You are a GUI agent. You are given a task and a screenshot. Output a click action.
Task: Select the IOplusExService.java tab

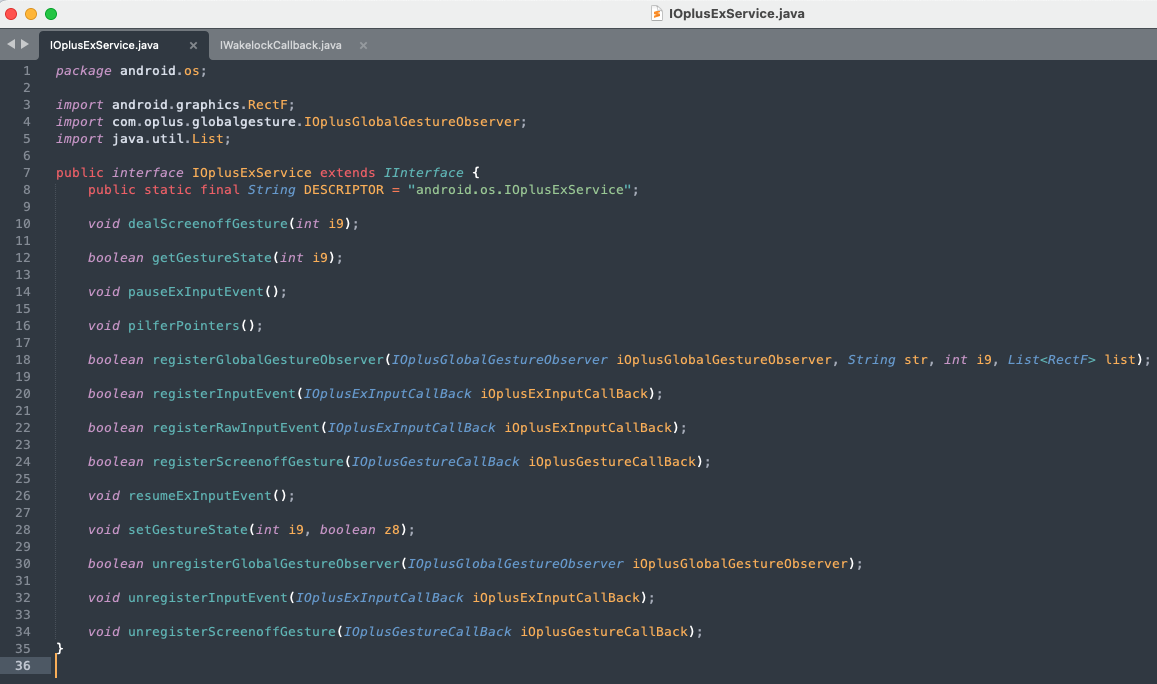tap(104, 46)
